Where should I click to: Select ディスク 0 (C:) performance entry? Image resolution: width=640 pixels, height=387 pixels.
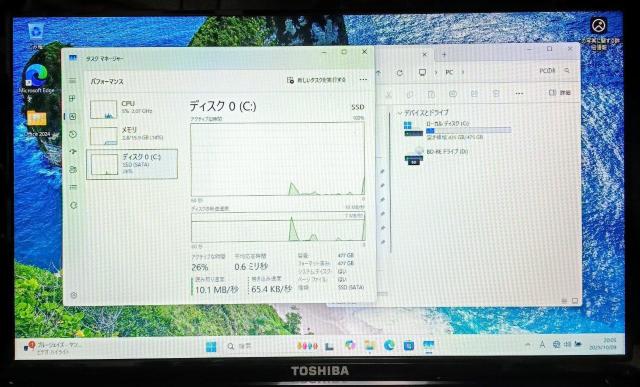(132, 164)
